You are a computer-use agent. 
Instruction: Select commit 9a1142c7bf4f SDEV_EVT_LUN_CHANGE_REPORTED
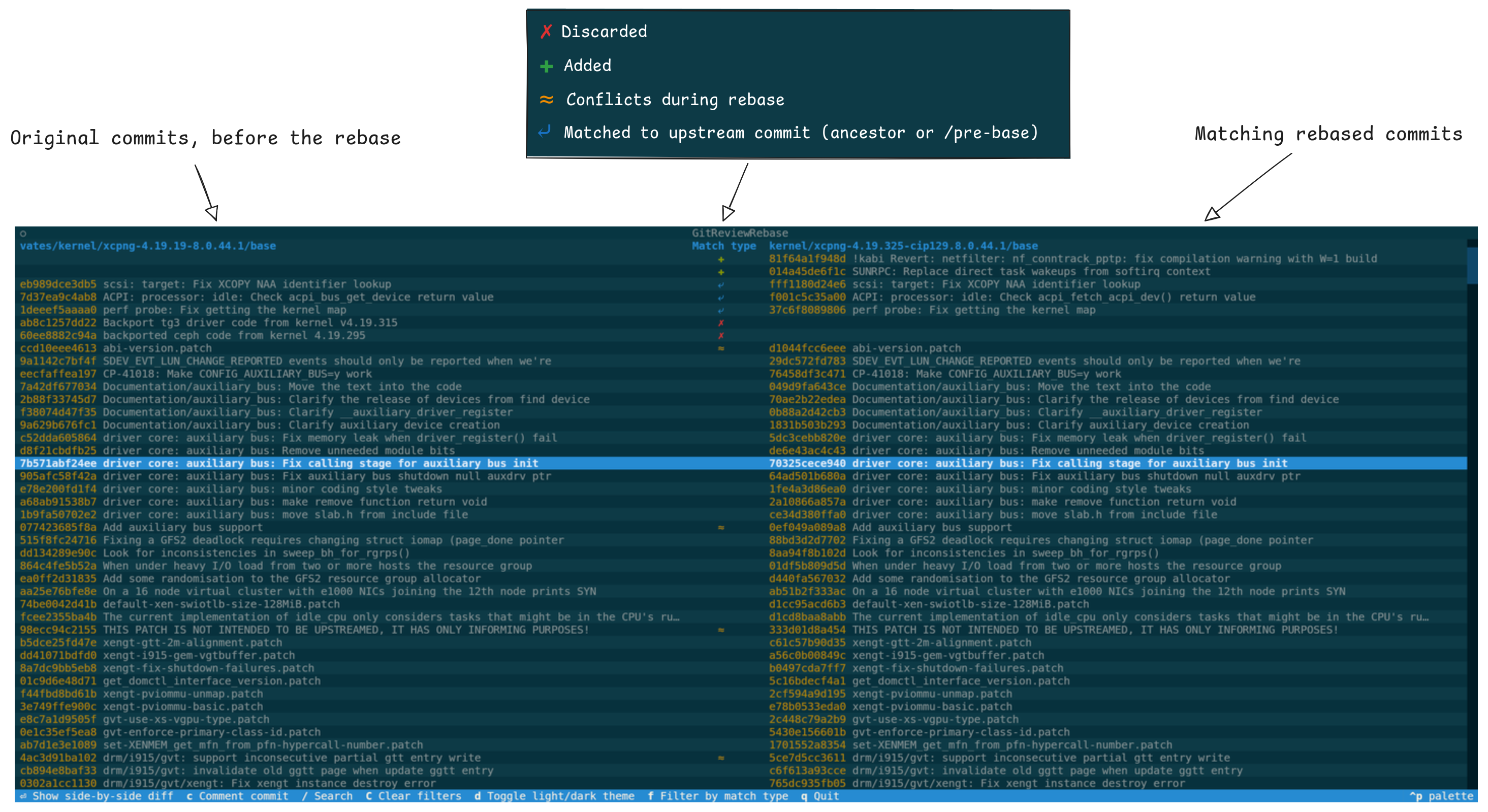[286, 361]
